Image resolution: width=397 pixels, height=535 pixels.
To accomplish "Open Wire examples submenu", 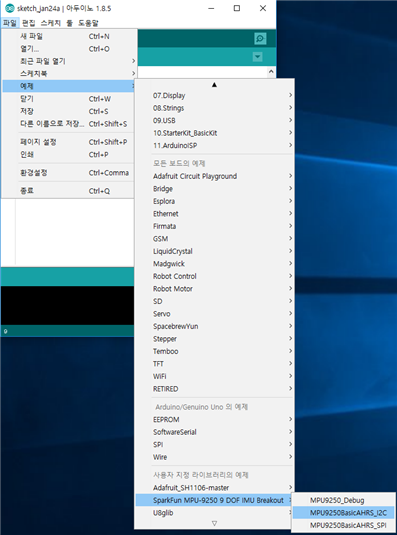I will pos(214,457).
